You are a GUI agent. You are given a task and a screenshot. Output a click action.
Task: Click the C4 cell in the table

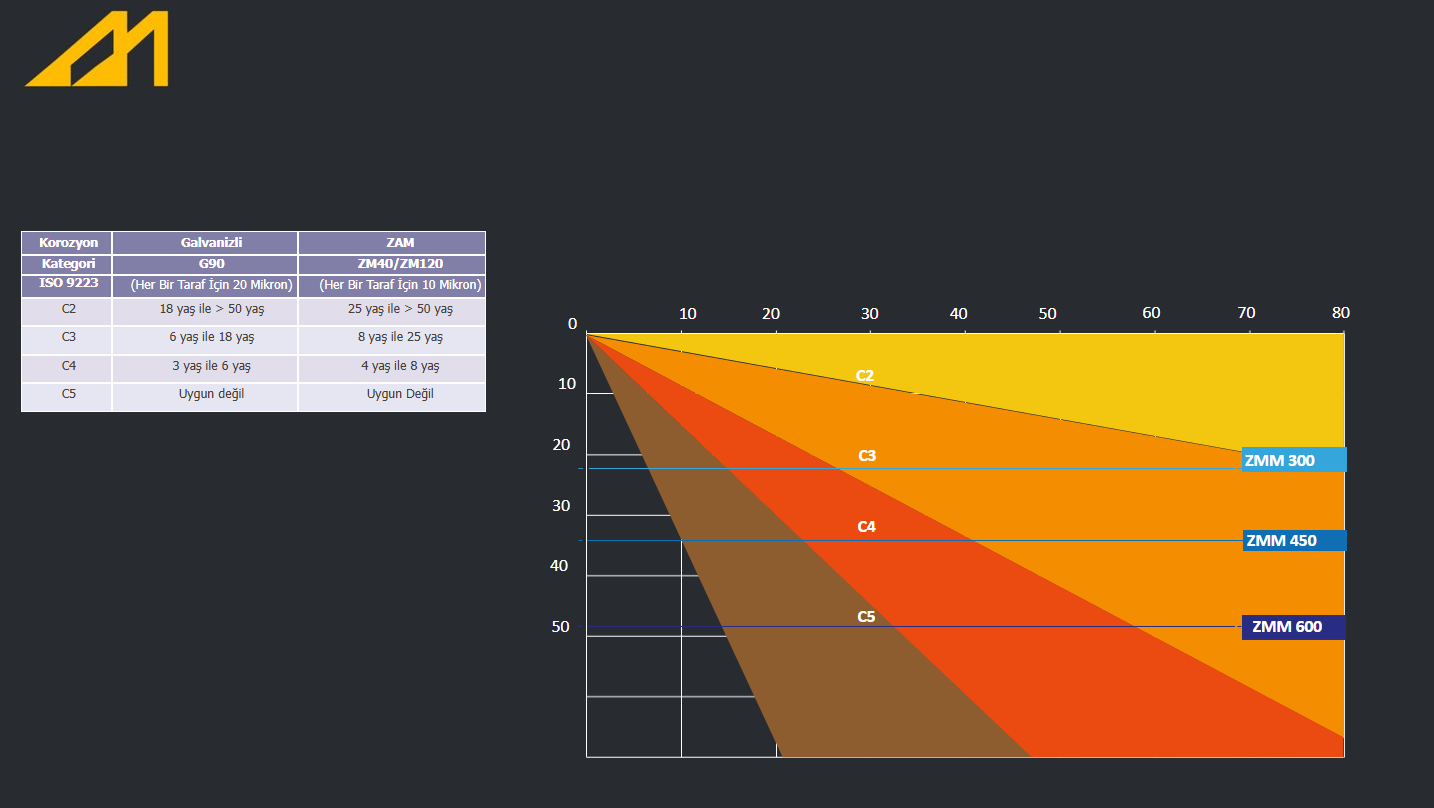(x=67, y=368)
